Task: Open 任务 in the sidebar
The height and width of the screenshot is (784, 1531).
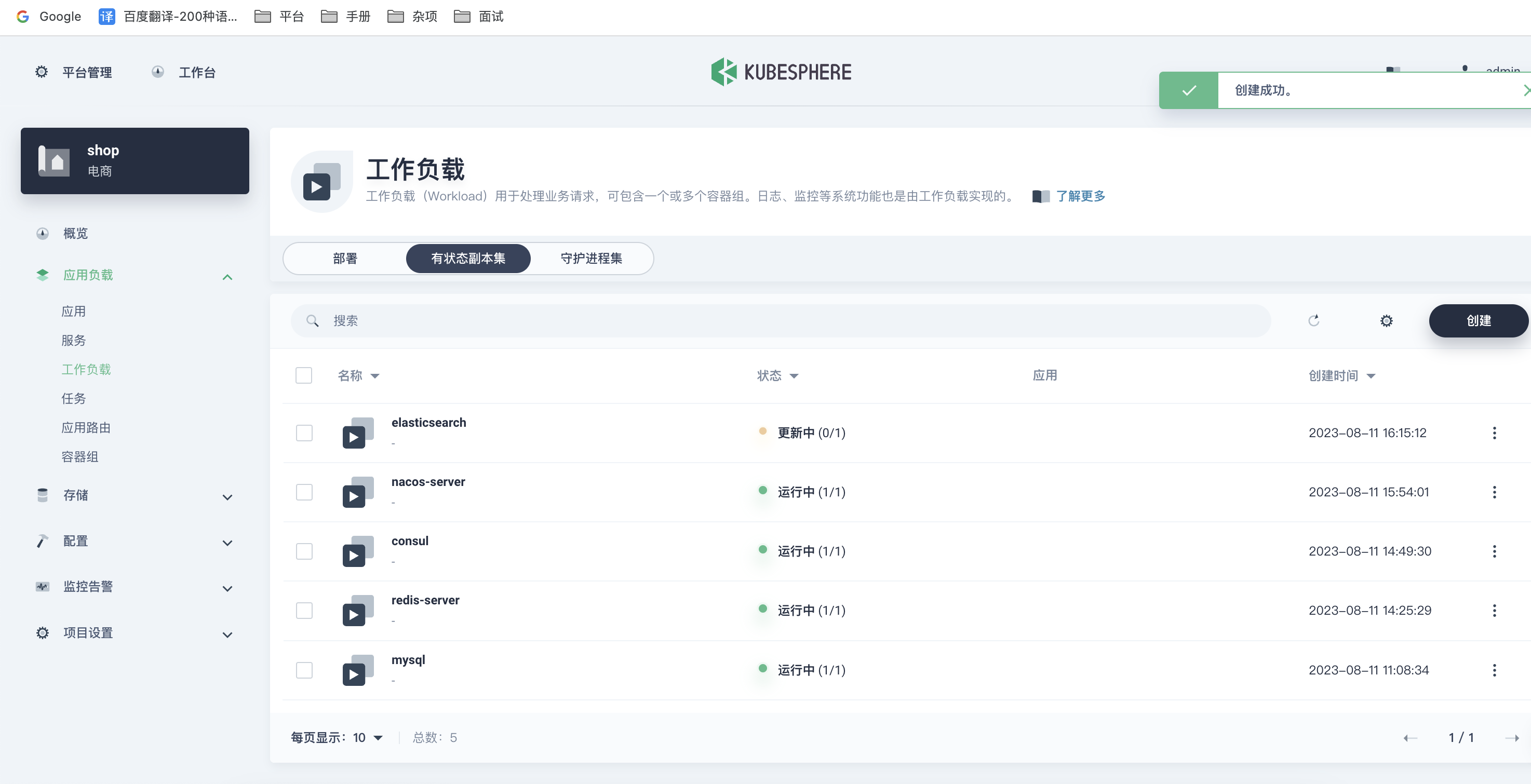Action: [x=74, y=398]
